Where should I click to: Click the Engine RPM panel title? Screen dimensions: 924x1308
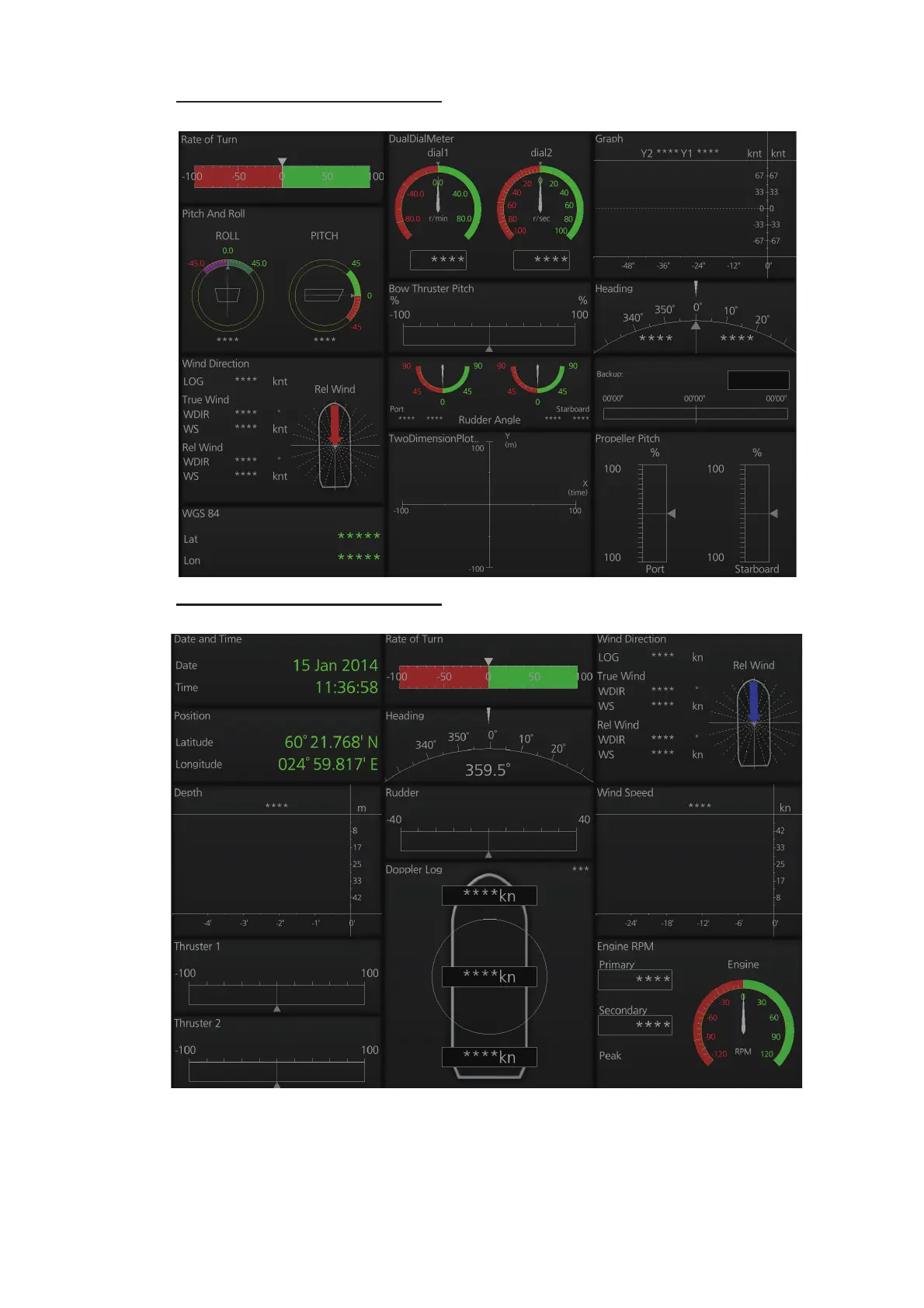[625, 947]
